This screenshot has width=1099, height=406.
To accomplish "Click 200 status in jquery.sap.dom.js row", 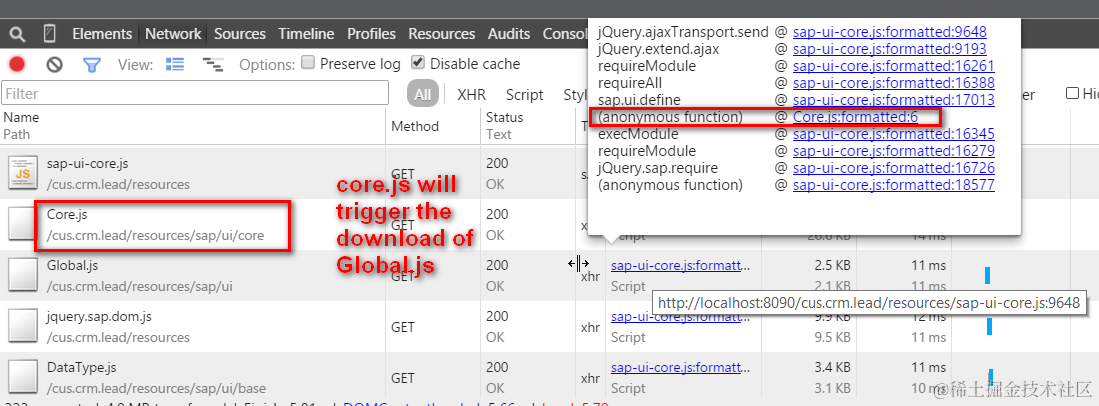I will tap(497, 317).
